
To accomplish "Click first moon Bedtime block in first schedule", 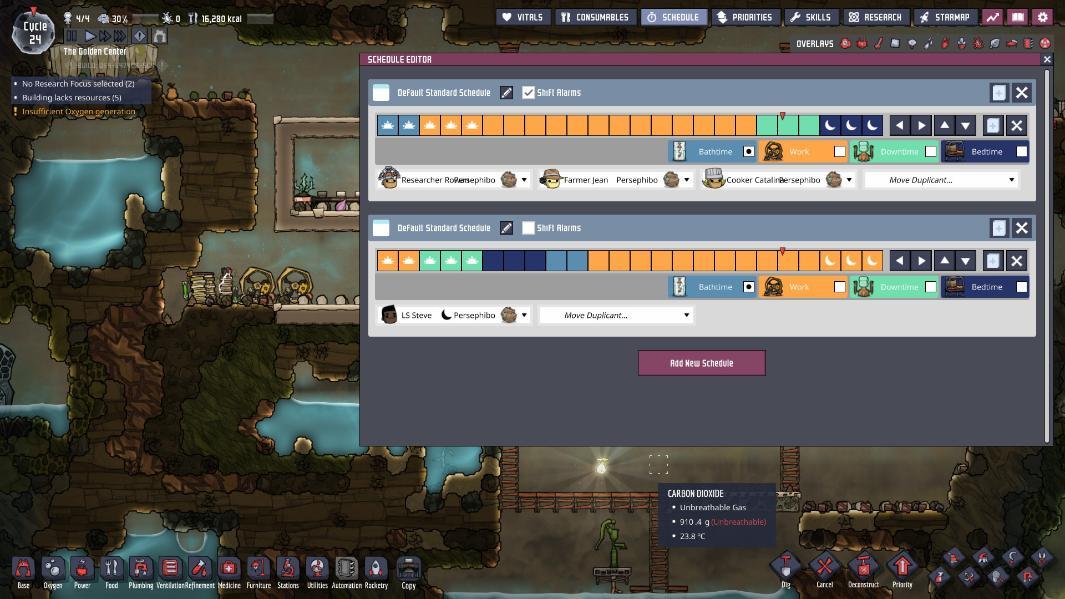I will [830, 125].
